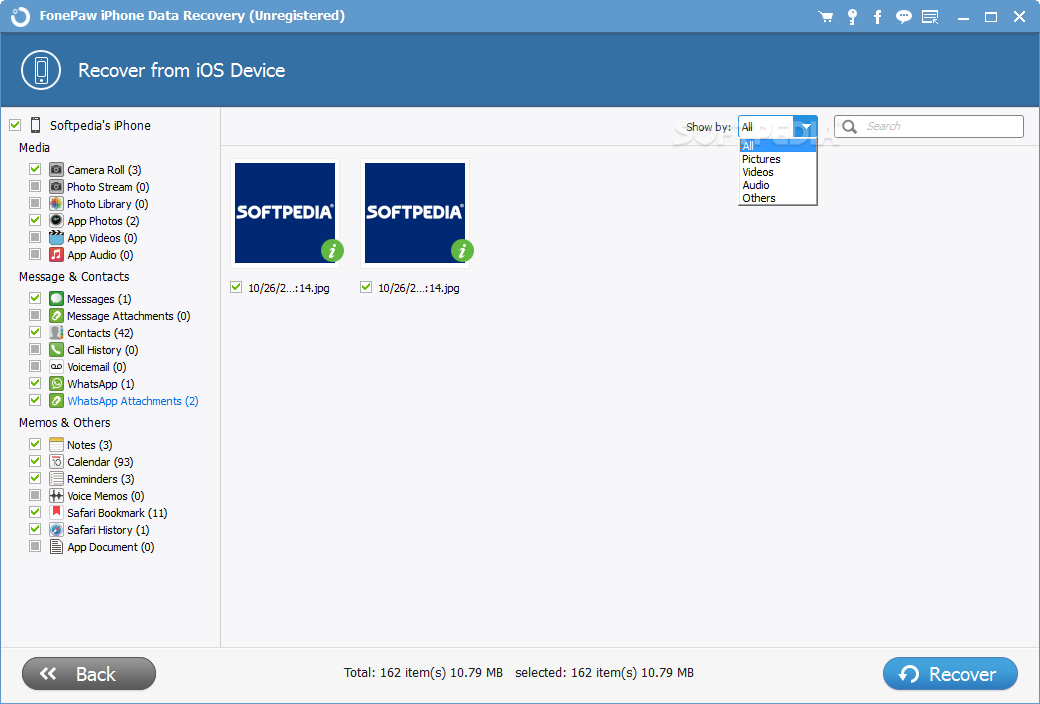Show info for the first Softpedia image
1040x704 pixels.
point(332,251)
